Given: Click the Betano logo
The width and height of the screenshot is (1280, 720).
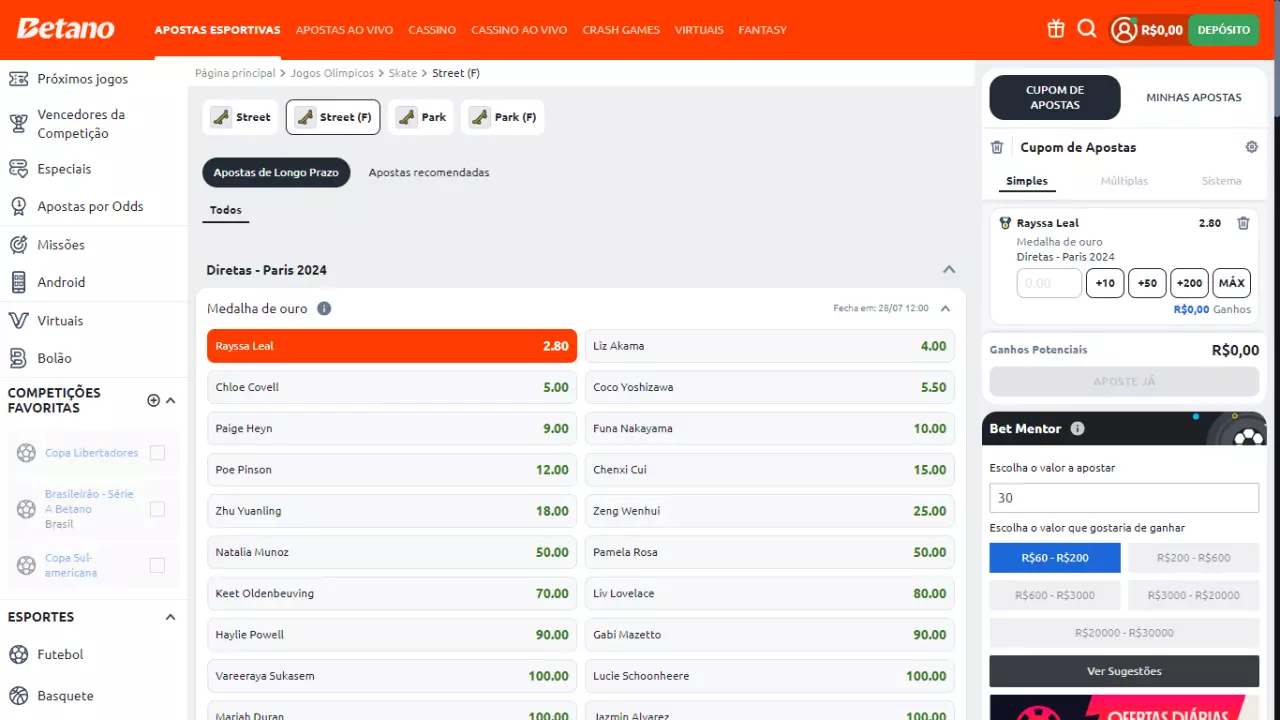Looking at the screenshot, I should [x=66, y=29].
